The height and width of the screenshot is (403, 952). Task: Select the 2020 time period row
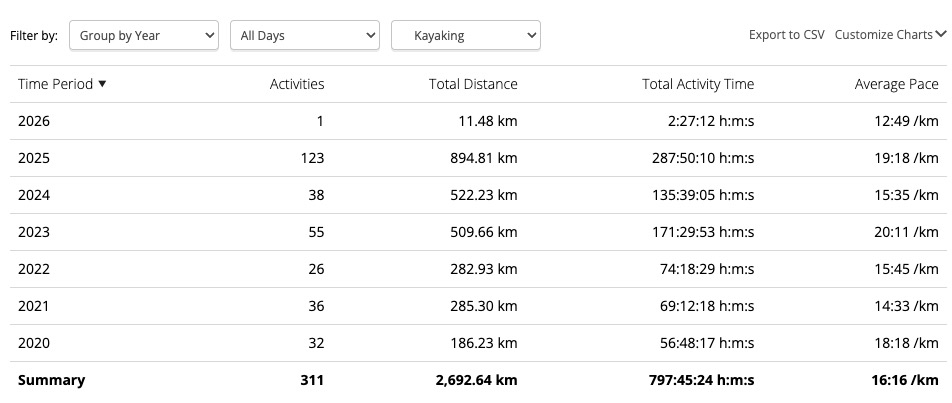[34, 343]
